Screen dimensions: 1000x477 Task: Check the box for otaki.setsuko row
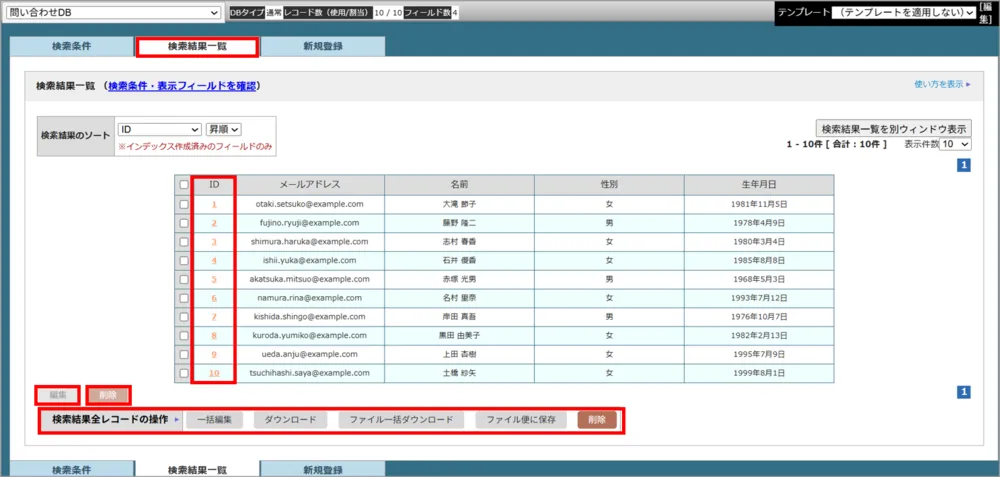point(183,204)
